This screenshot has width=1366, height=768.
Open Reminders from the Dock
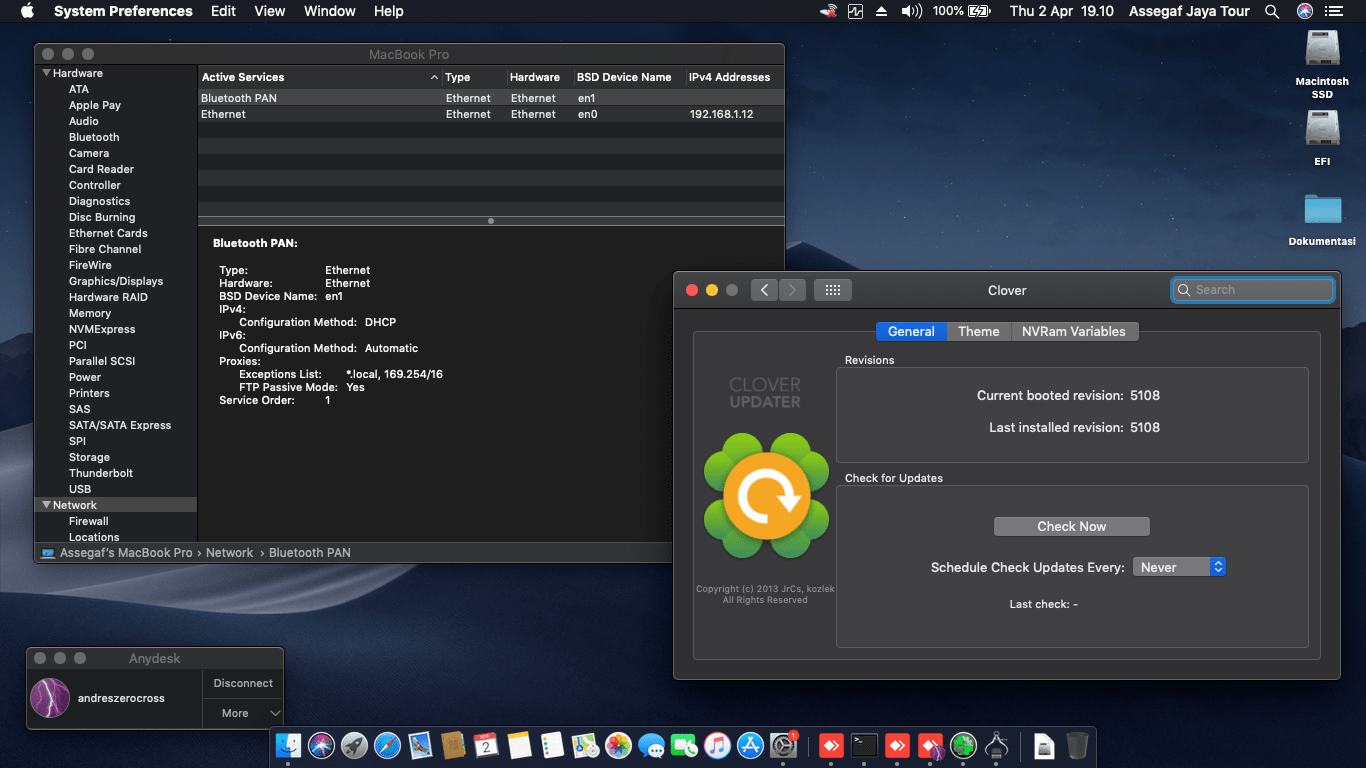coord(552,745)
